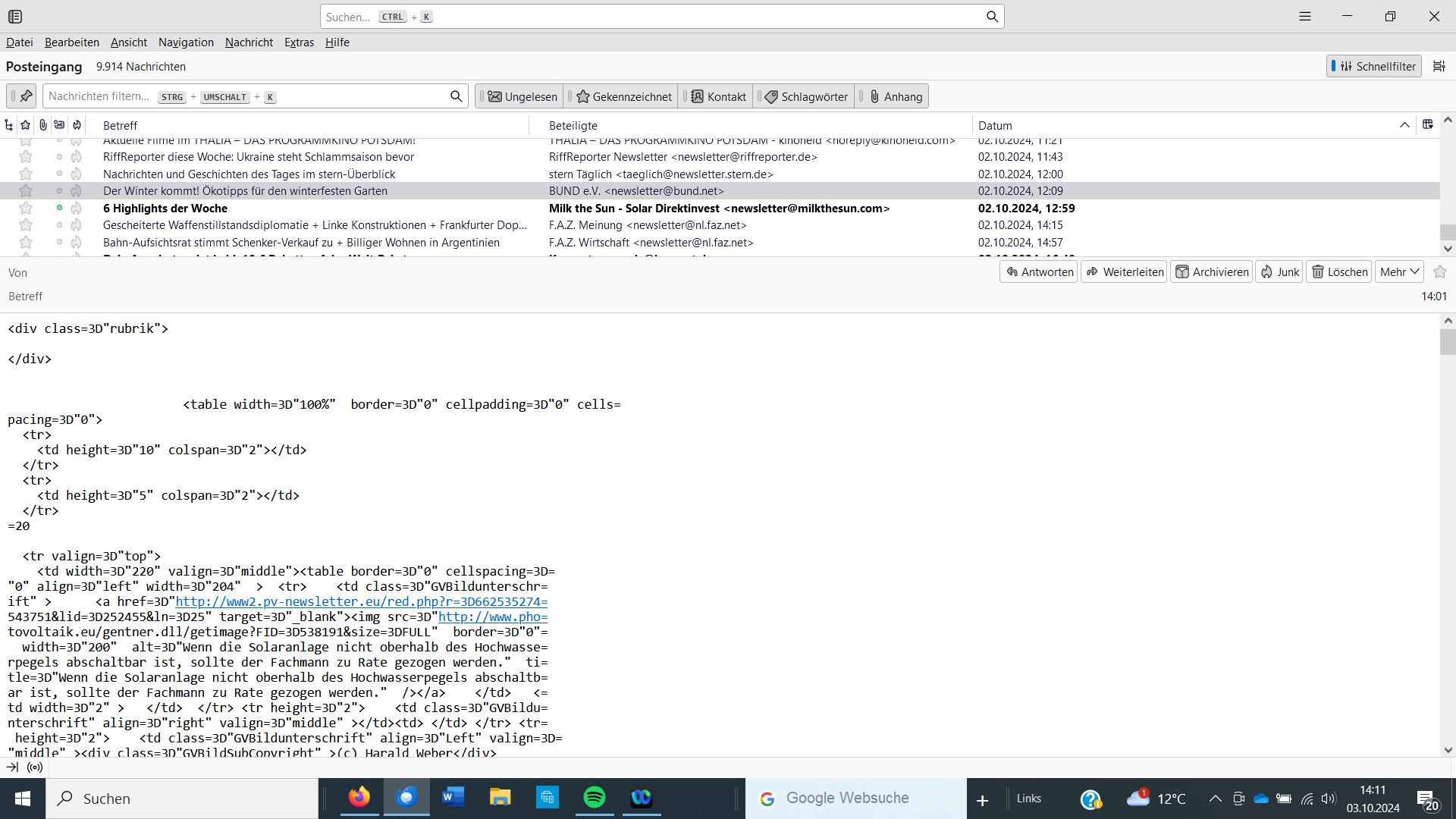This screenshot has width=1456, height=819.
Task: Open the Extras menu
Action: tap(299, 42)
